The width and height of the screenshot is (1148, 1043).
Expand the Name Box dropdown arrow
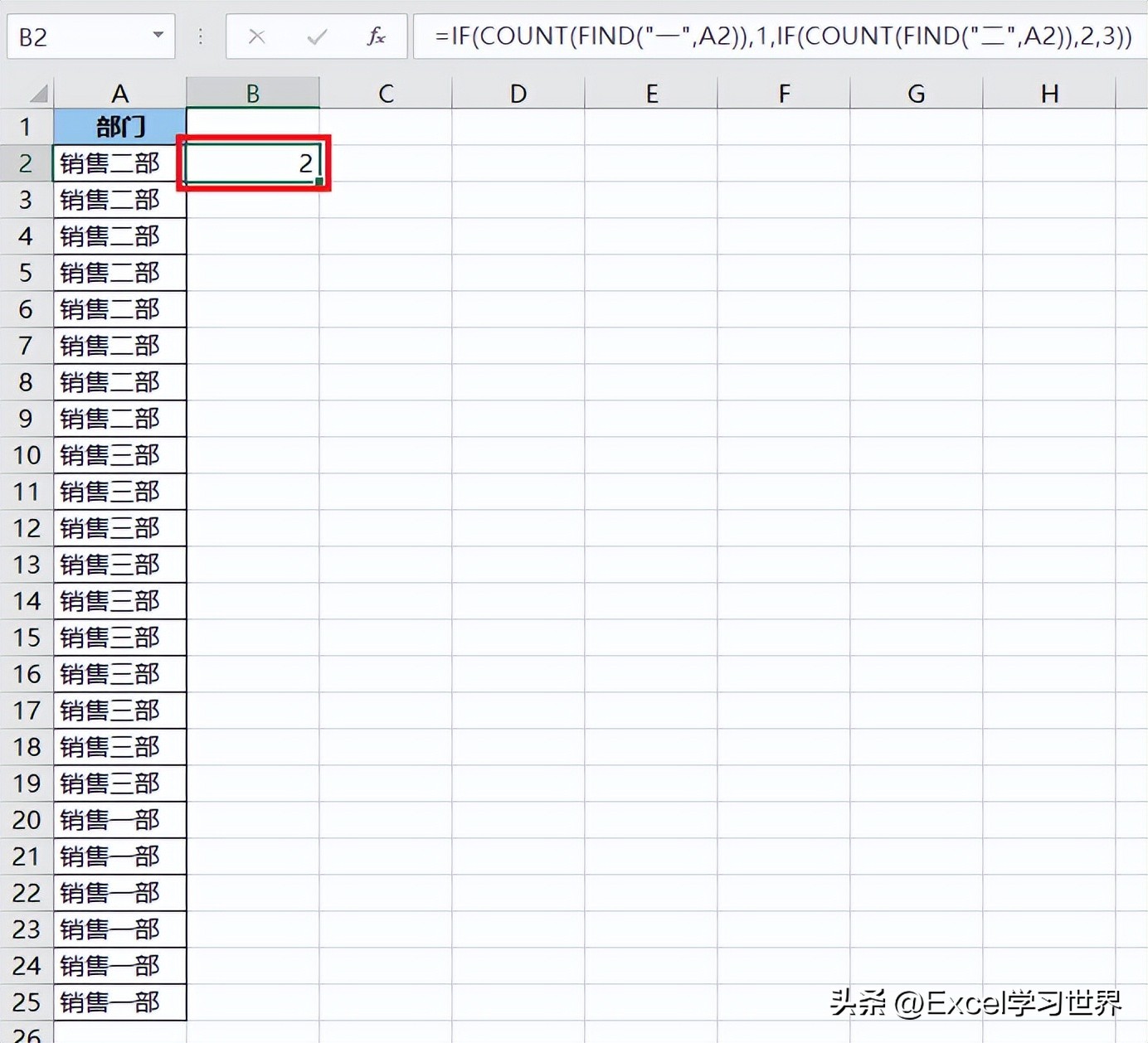coord(158,36)
